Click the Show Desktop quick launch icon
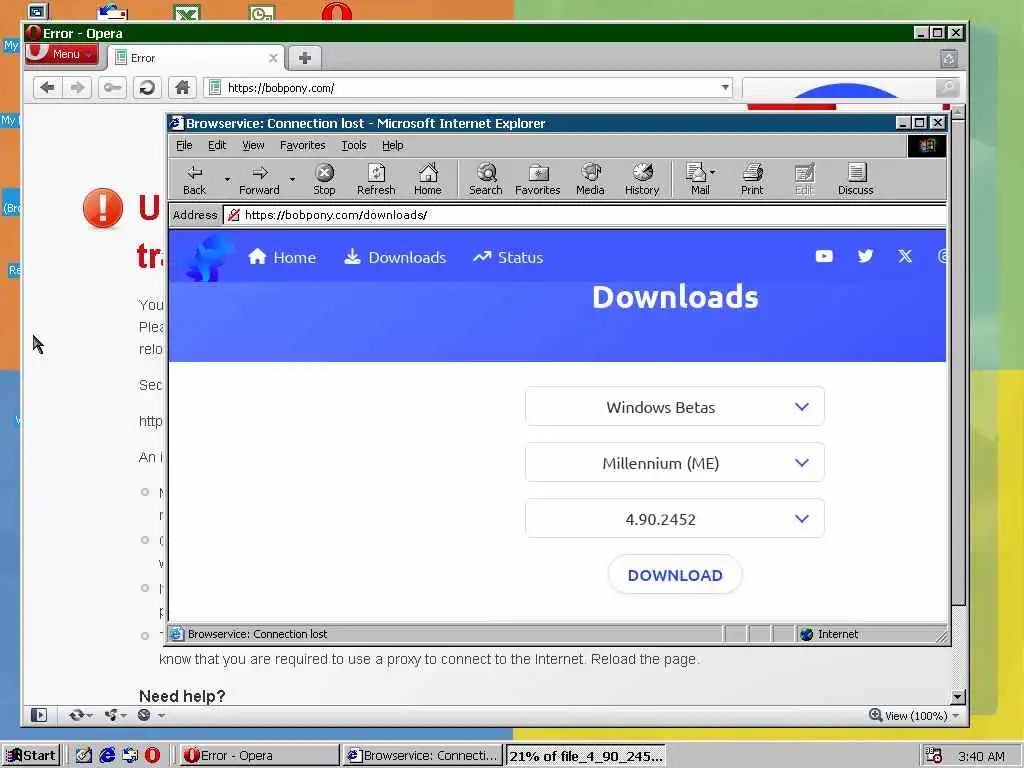The image size is (1024, 768). [84, 756]
